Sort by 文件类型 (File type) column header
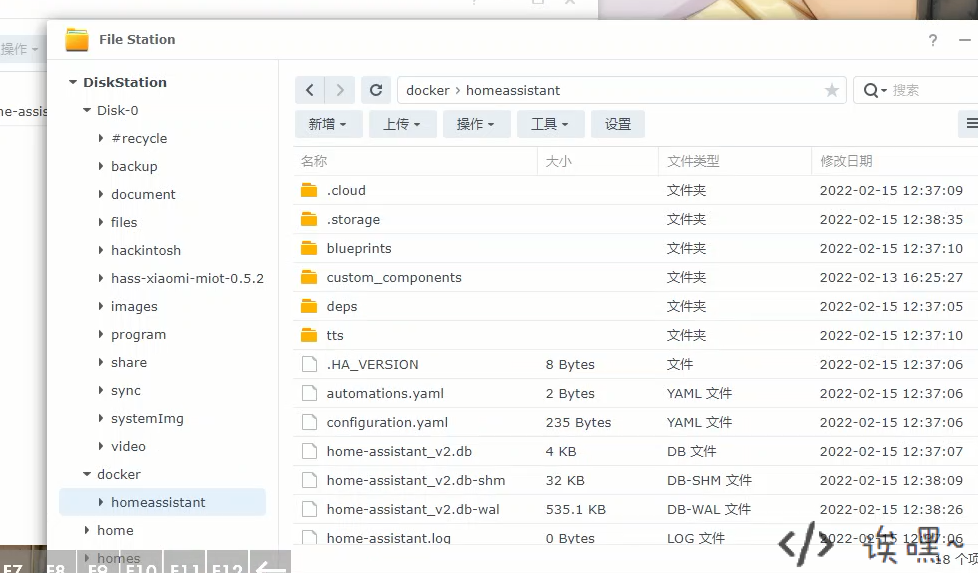This screenshot has width=978, height=573. click(x=735, y=161)
